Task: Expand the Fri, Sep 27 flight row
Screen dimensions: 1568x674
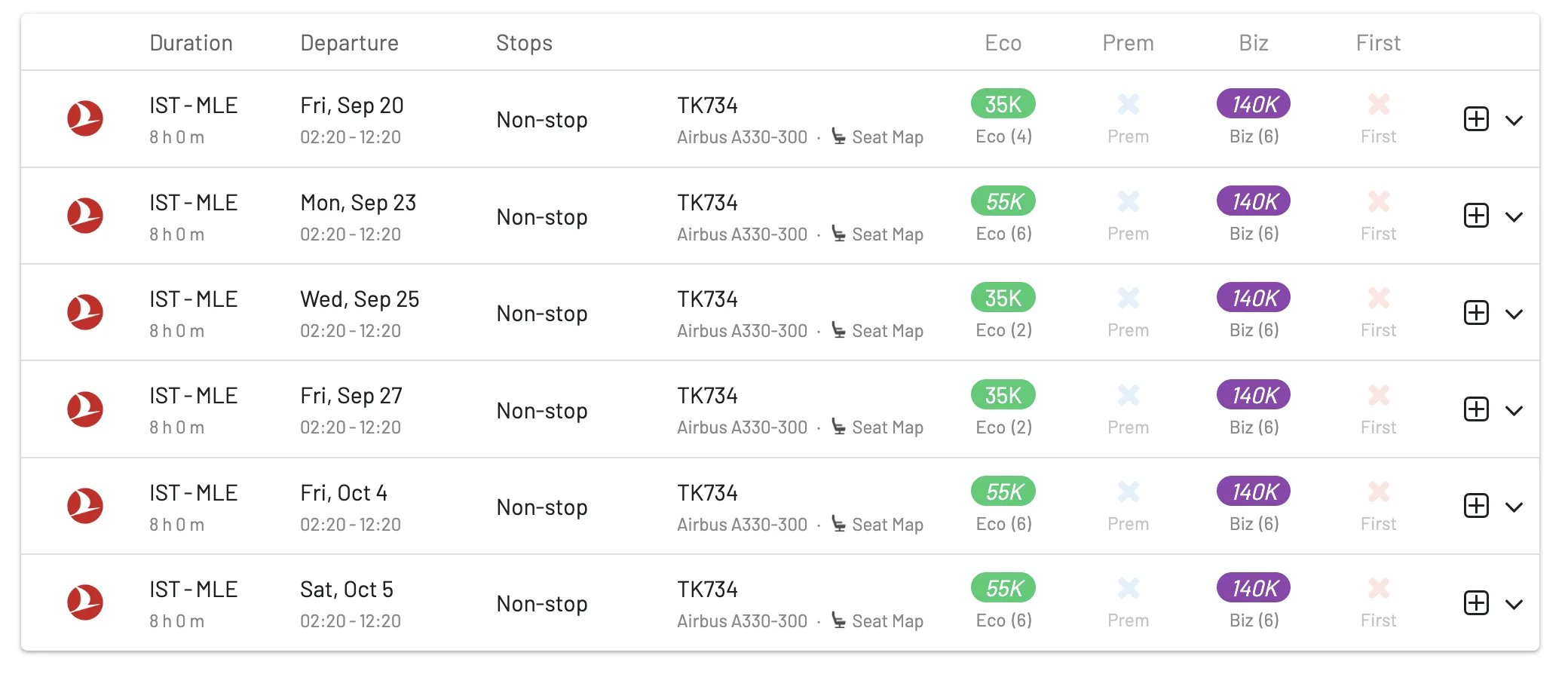Action: (x=1514, y=411)
